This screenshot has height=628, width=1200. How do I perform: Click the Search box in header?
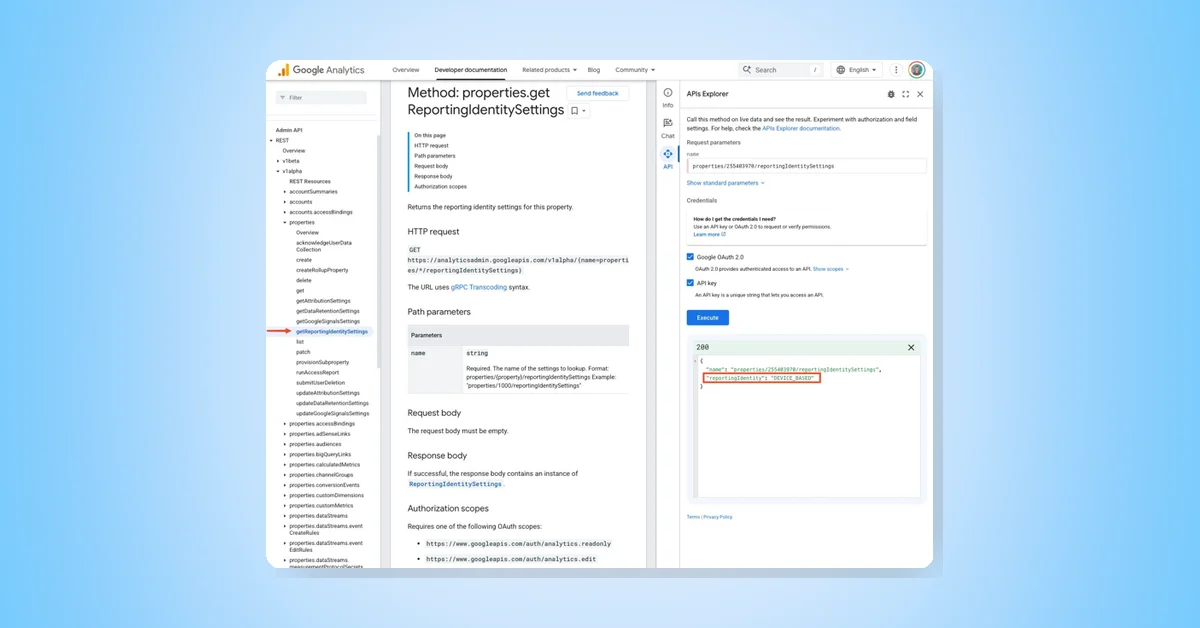point(781,70)
